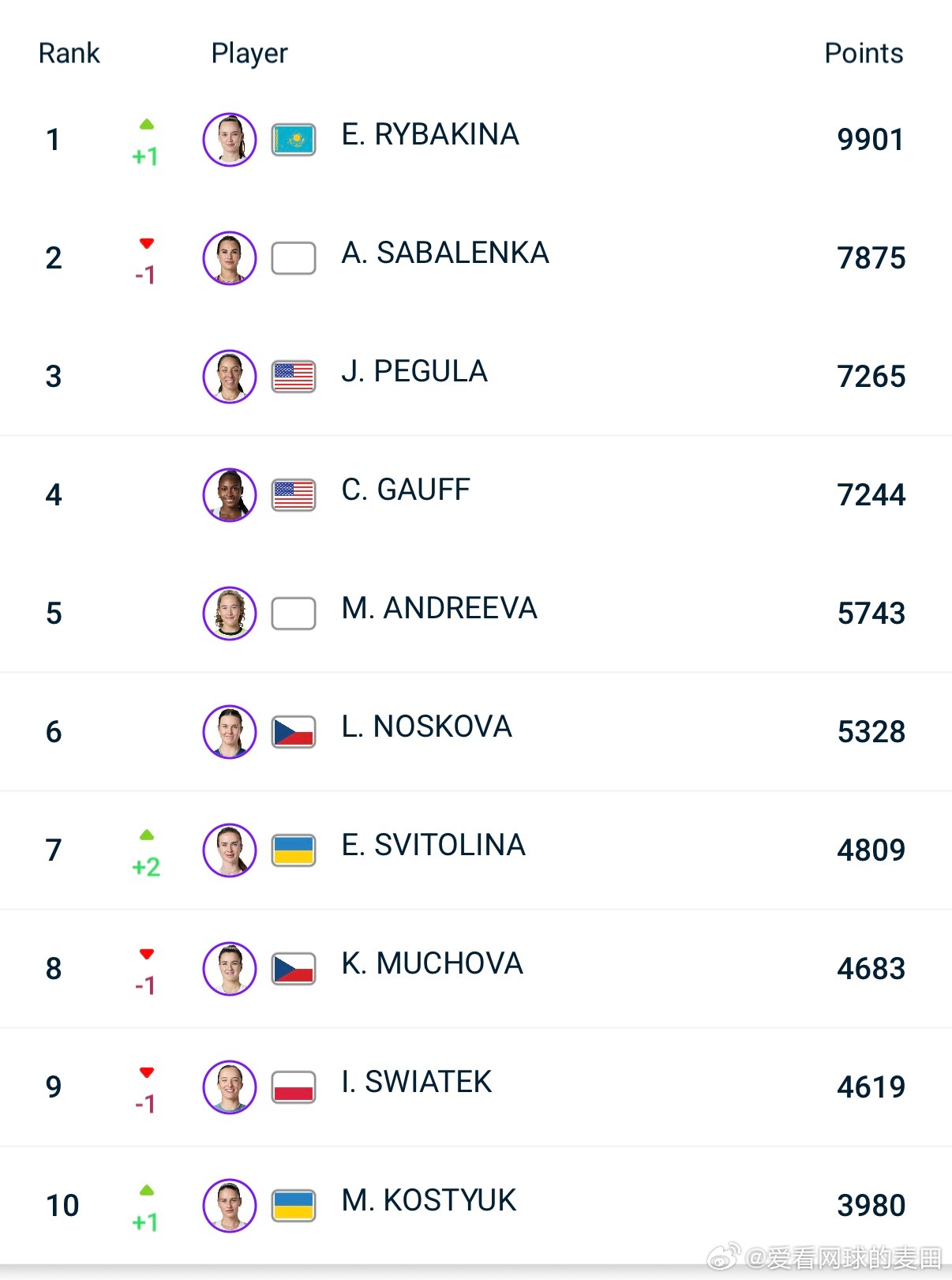
Task: Click the USA flag next to C. Gauff
Action: coord(294,495)
